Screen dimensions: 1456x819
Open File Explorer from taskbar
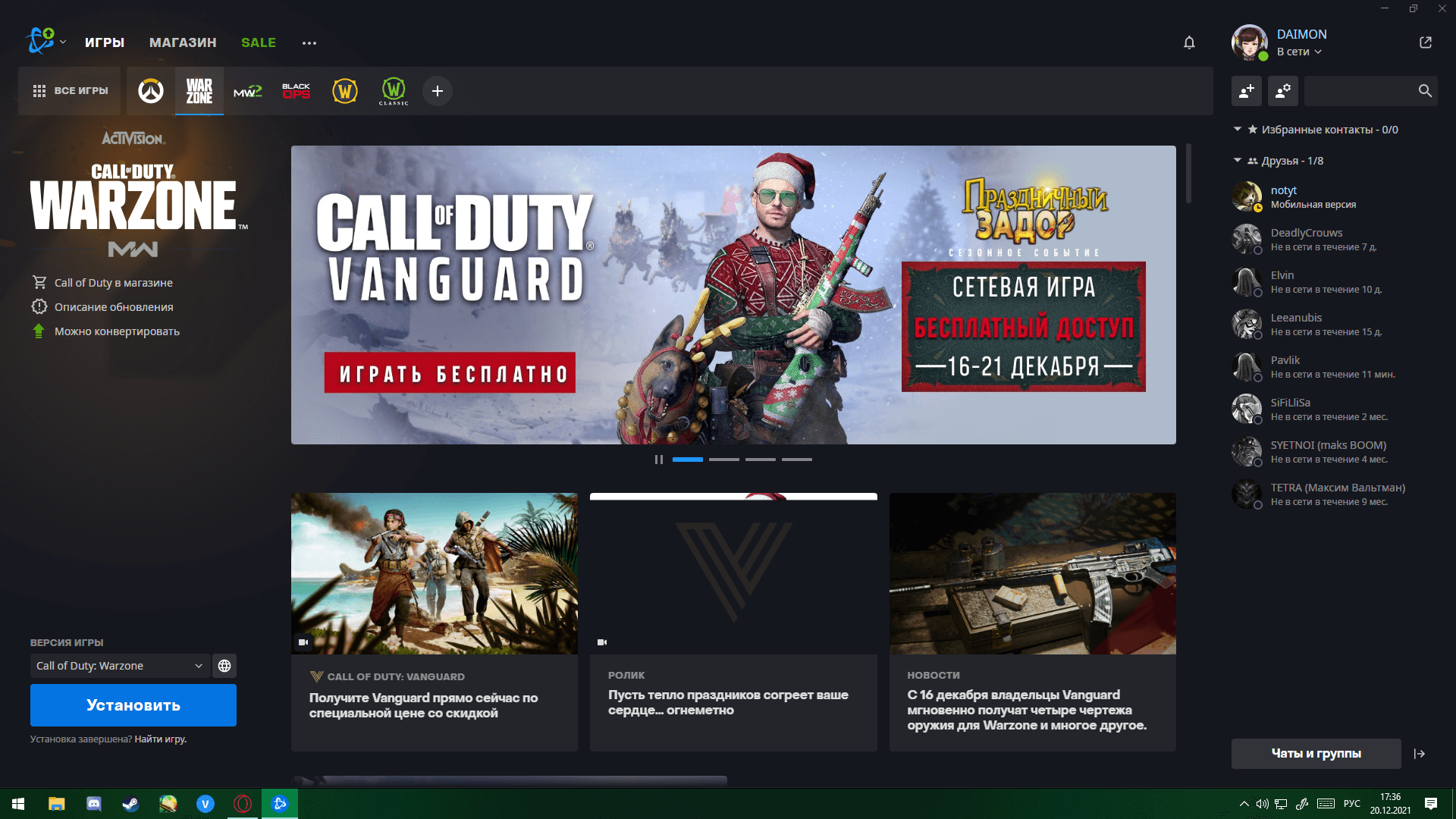(x=56, y=804)
